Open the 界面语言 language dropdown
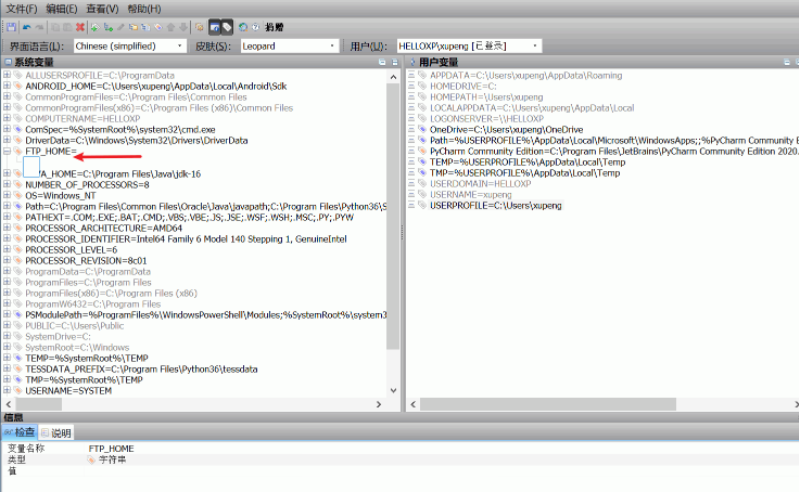This screenshot has height=495, width=799. click(129, 46)
